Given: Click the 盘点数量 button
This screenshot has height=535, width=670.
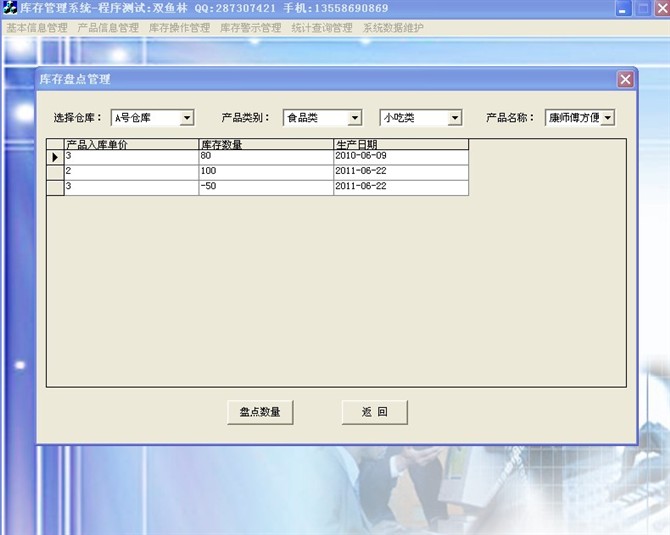Looking at the screenshot, I should click(x=260, y=412).
